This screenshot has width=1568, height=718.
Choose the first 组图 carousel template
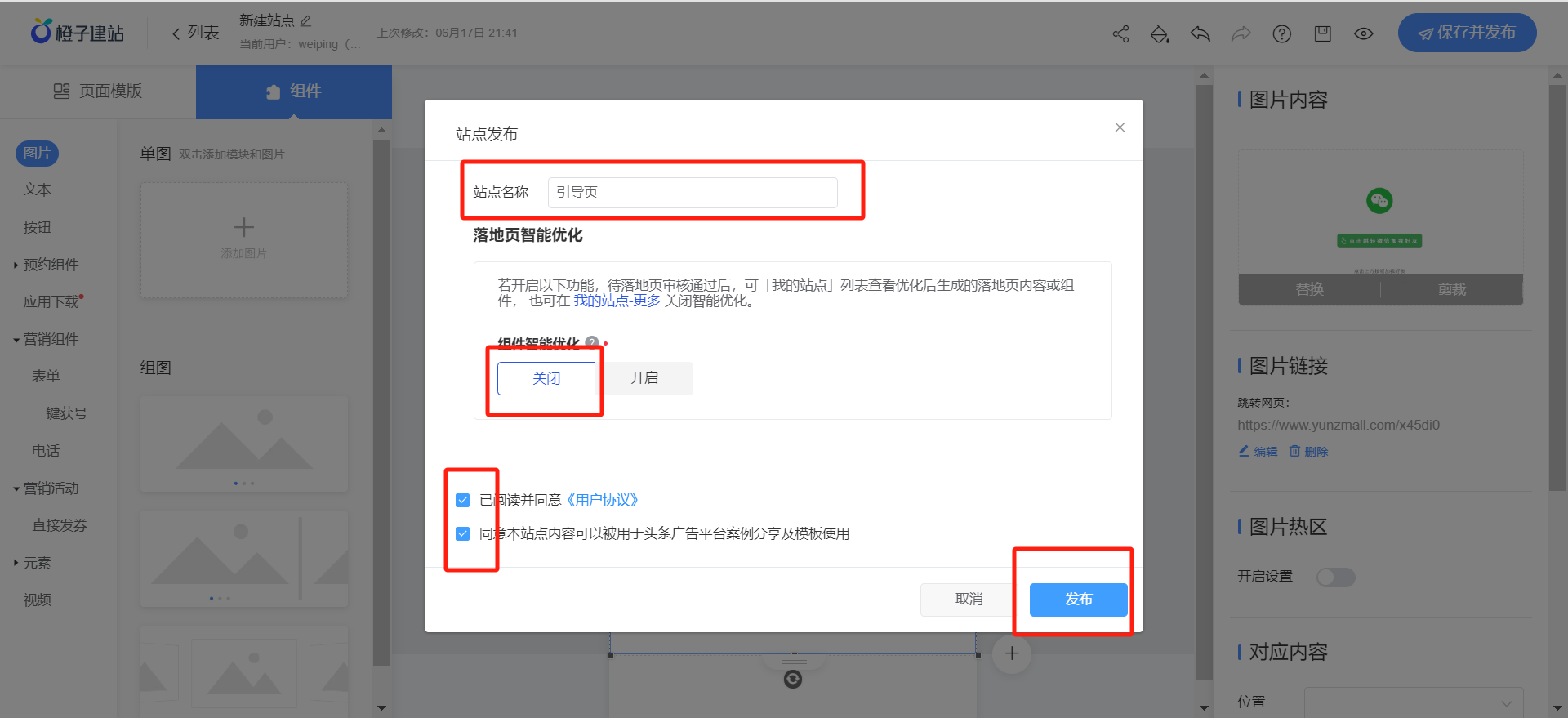pos(244,444)
